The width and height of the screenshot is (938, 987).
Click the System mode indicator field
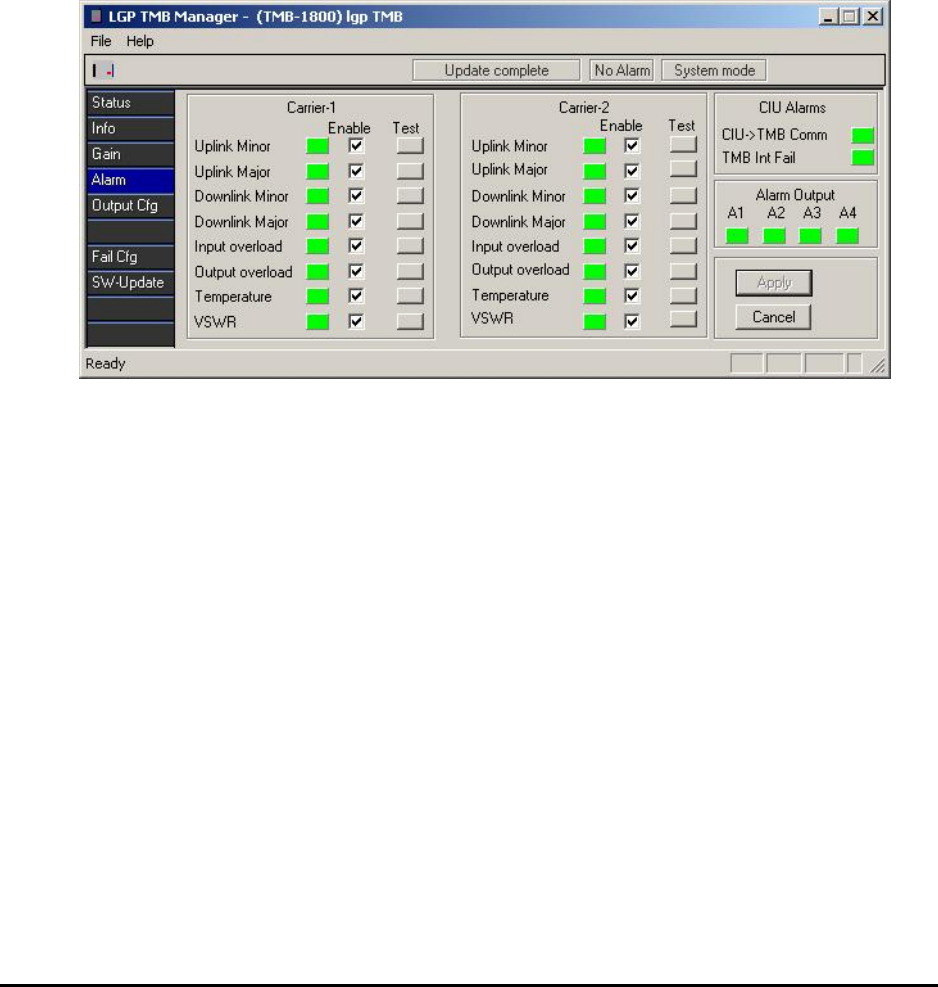click(715, 70)
